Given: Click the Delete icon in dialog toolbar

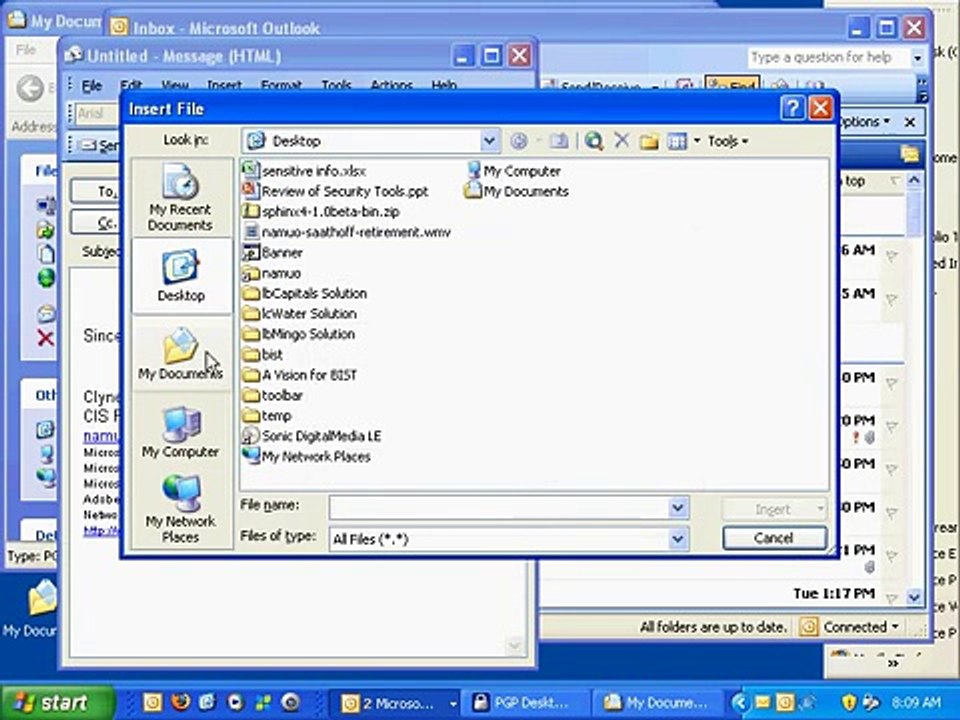Looking at the screenshot, I should [621, 141].
